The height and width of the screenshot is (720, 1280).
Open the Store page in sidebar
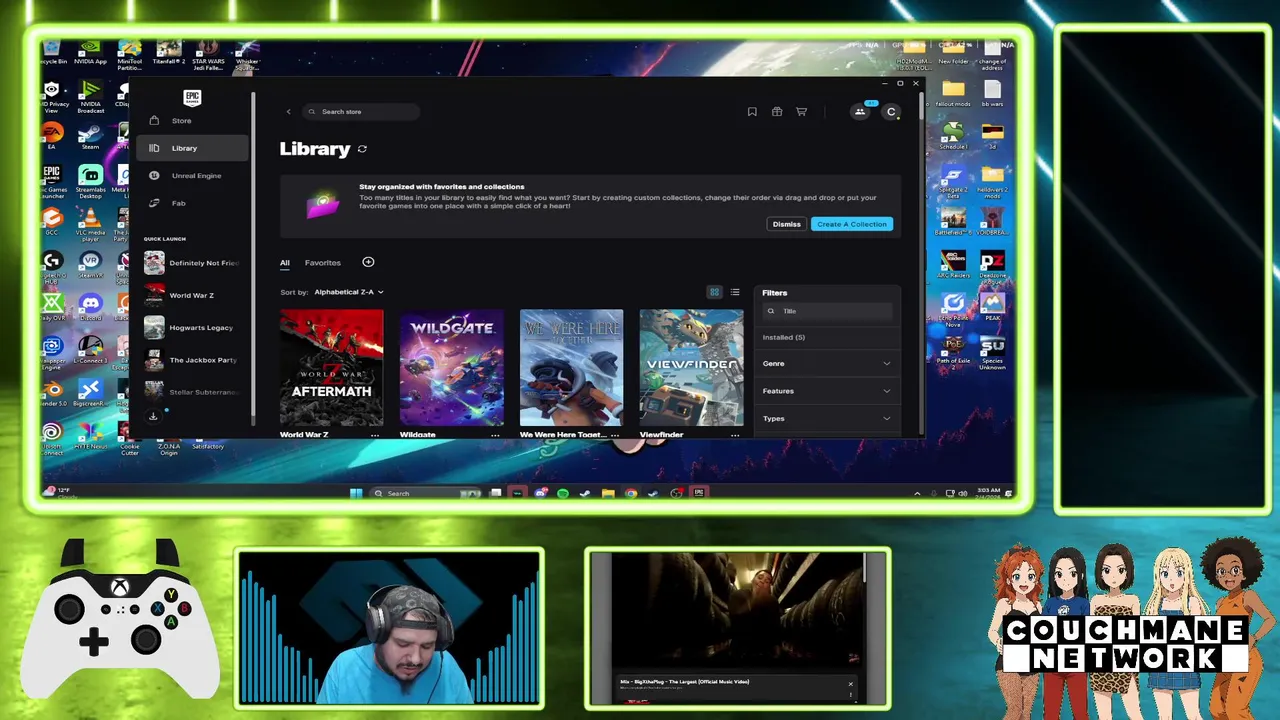[192, 120]
